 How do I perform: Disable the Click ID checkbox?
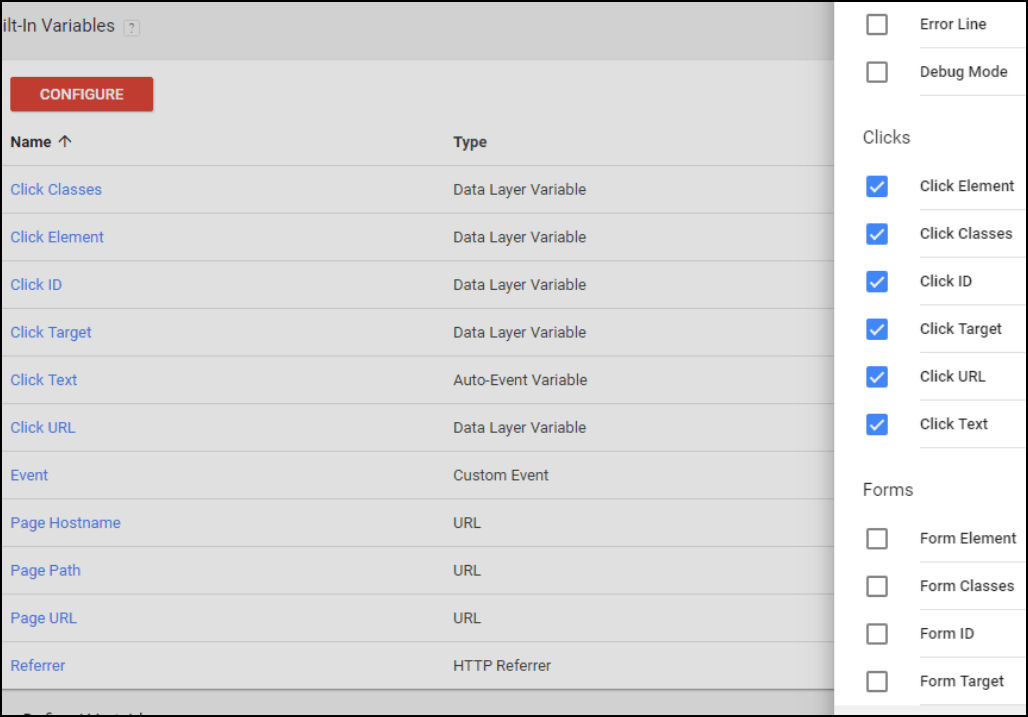(x=877, y=281)
